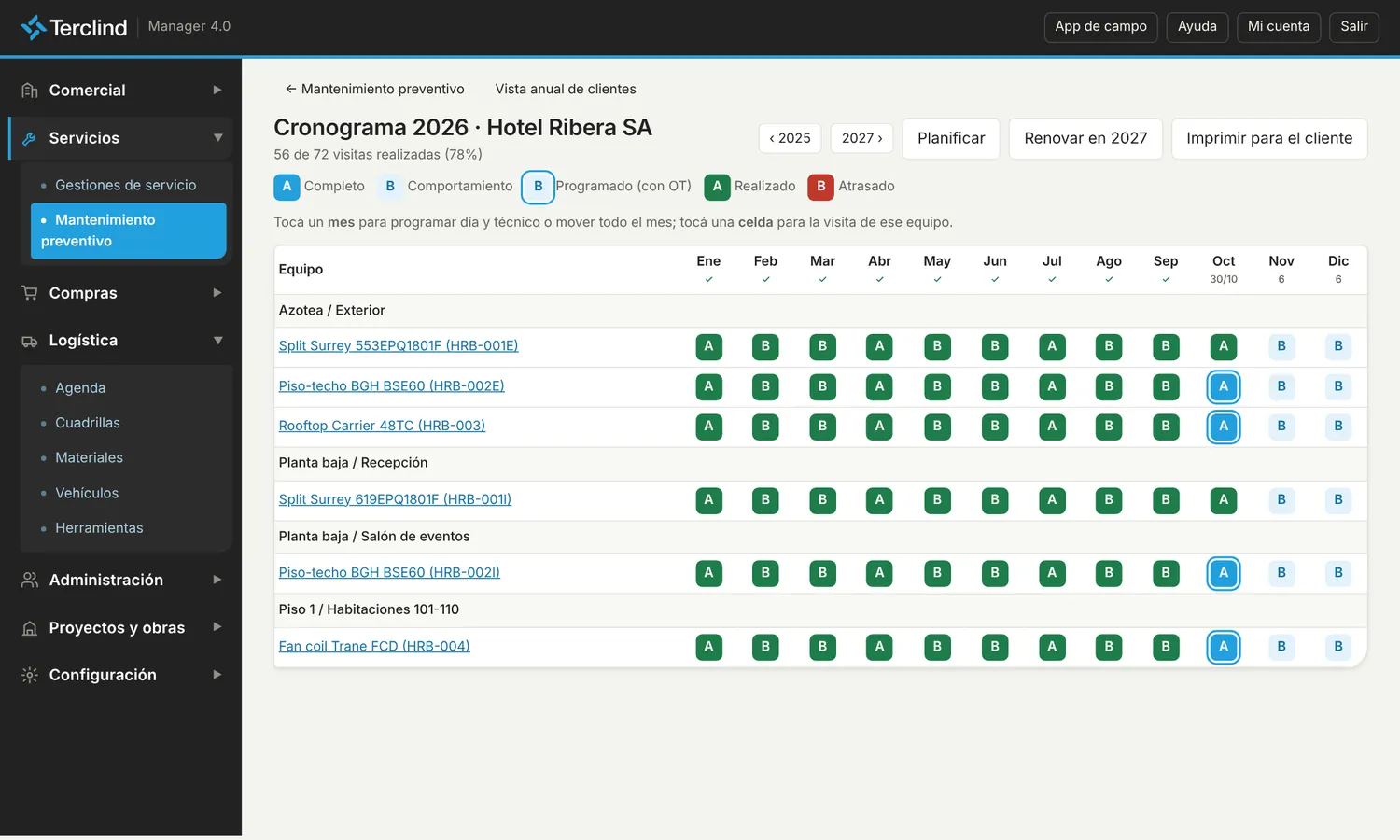Click the May badge for Rooftop Carrier 48TC
The height and width of the screenshot is (840, 1400).
click(937, 427)
